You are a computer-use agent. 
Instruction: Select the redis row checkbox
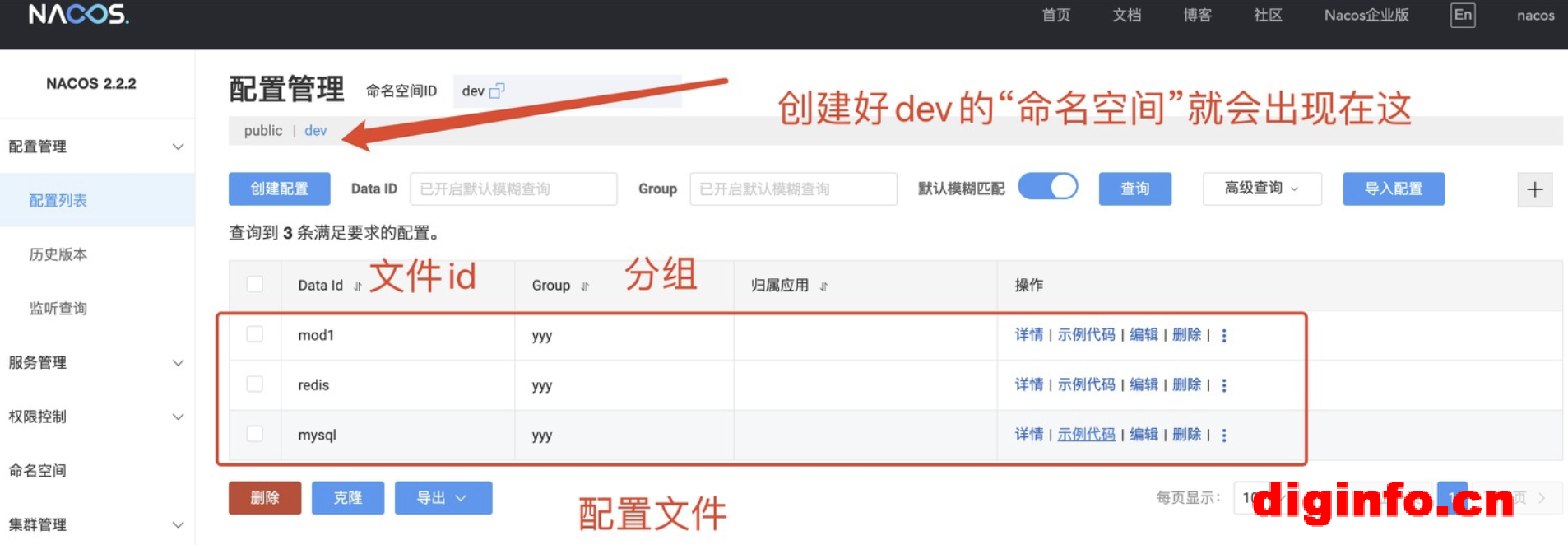[255, 384]
